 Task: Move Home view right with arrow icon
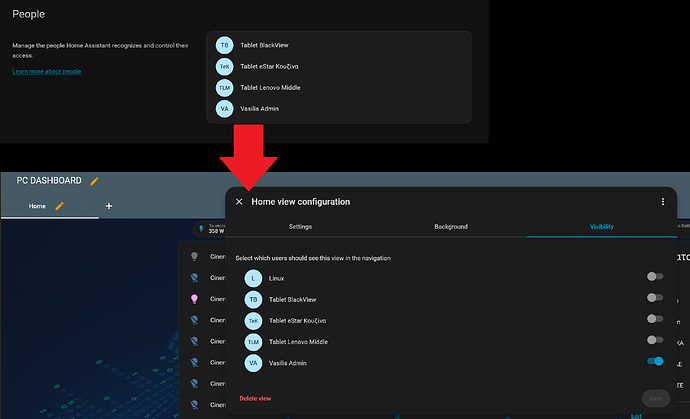[x=84, y=206]
